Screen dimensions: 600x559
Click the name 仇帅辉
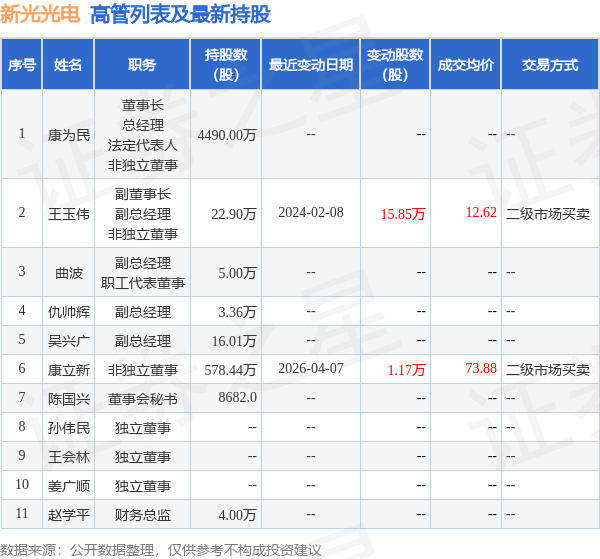point(69,312)
